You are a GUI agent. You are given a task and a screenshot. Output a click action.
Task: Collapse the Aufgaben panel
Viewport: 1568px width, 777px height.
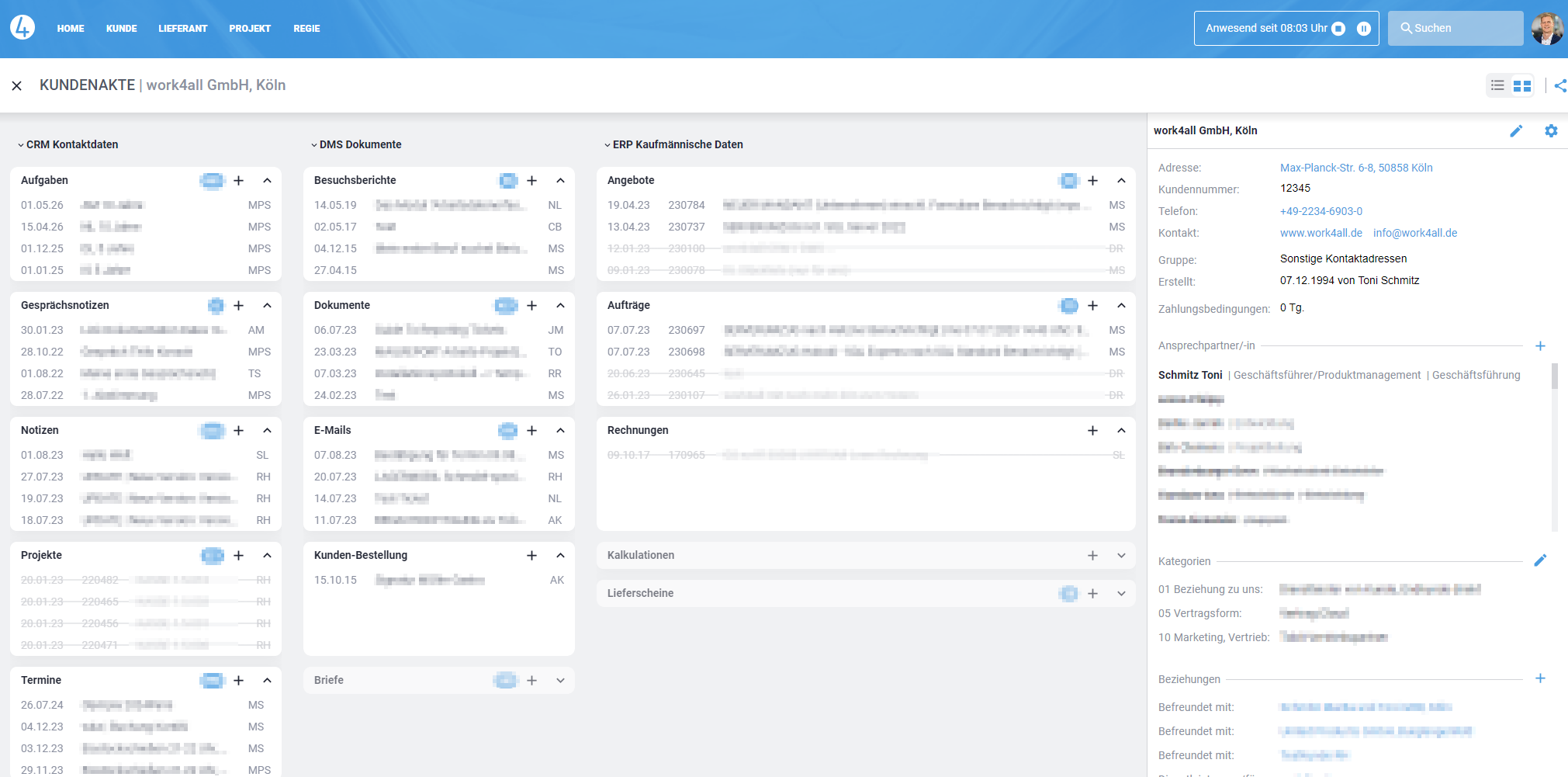click(x=267, y=180)
